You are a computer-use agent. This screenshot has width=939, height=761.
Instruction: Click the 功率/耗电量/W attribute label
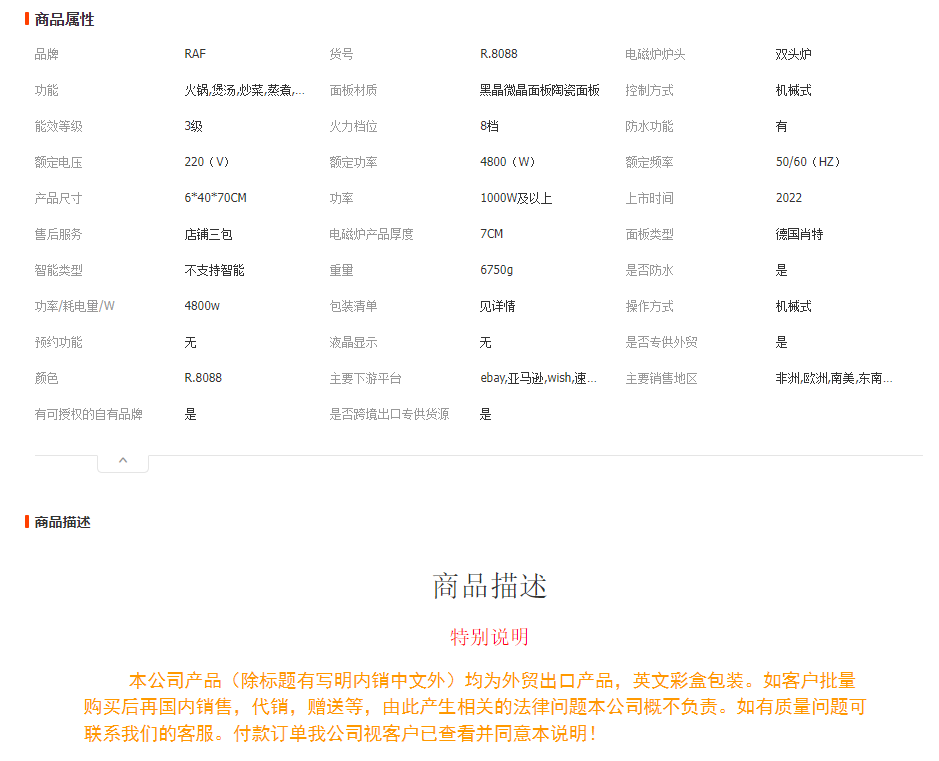click(74, 307)
